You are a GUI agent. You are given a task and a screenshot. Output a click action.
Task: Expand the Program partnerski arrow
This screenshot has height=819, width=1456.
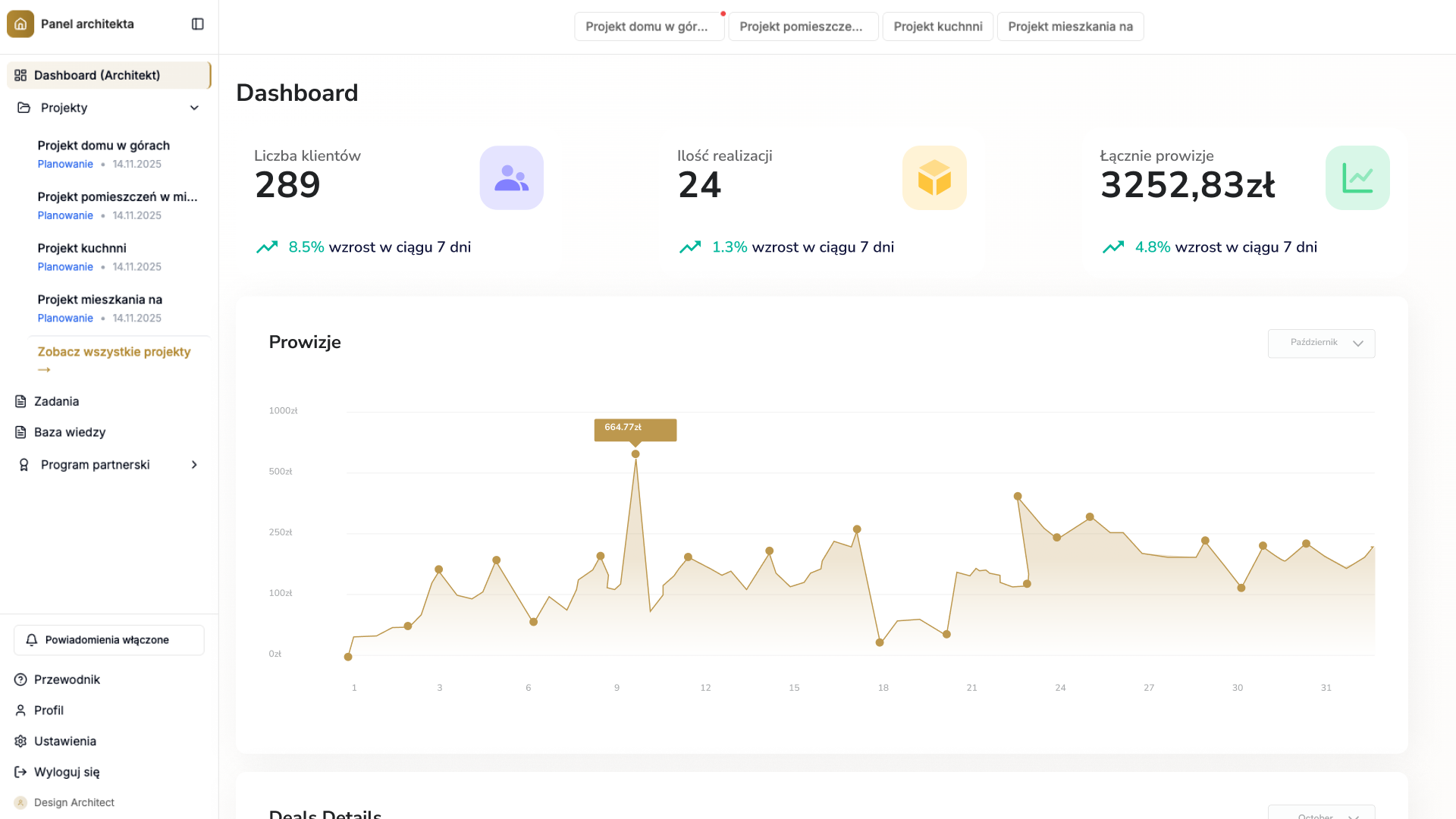(x=194, y=464)
